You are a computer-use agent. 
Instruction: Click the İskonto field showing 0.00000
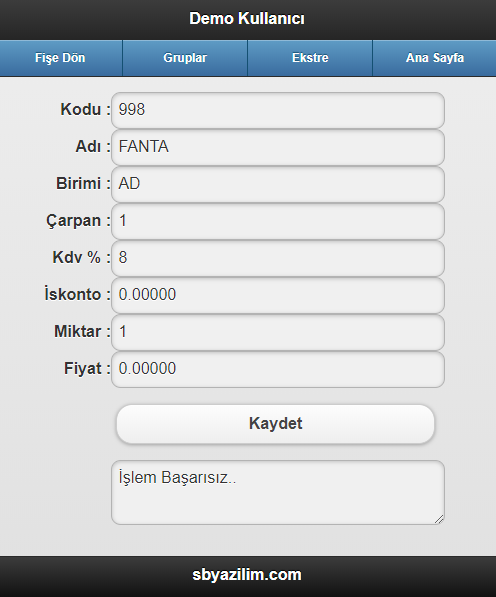(x=278, y=295)
